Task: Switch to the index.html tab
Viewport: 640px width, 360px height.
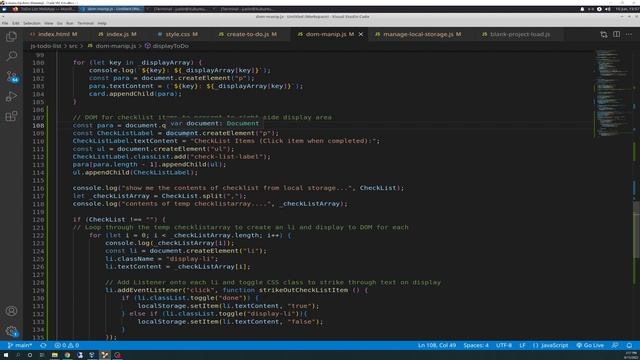Action: point(53,34)
